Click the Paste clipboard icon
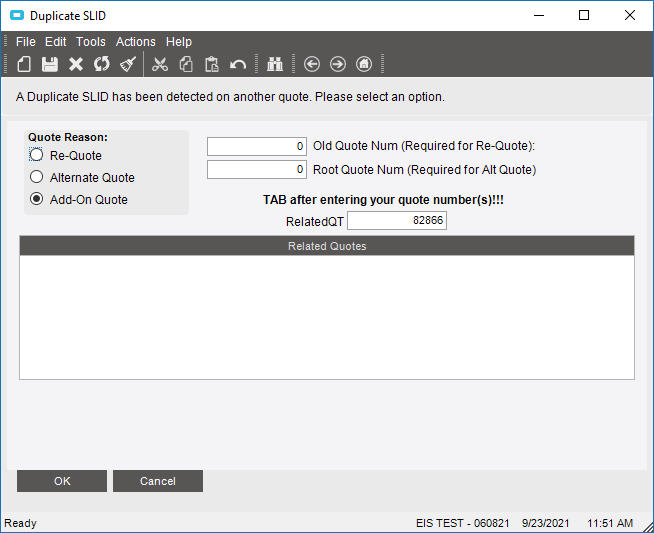This screenshot has height=533, width=654. coord(212,64)
